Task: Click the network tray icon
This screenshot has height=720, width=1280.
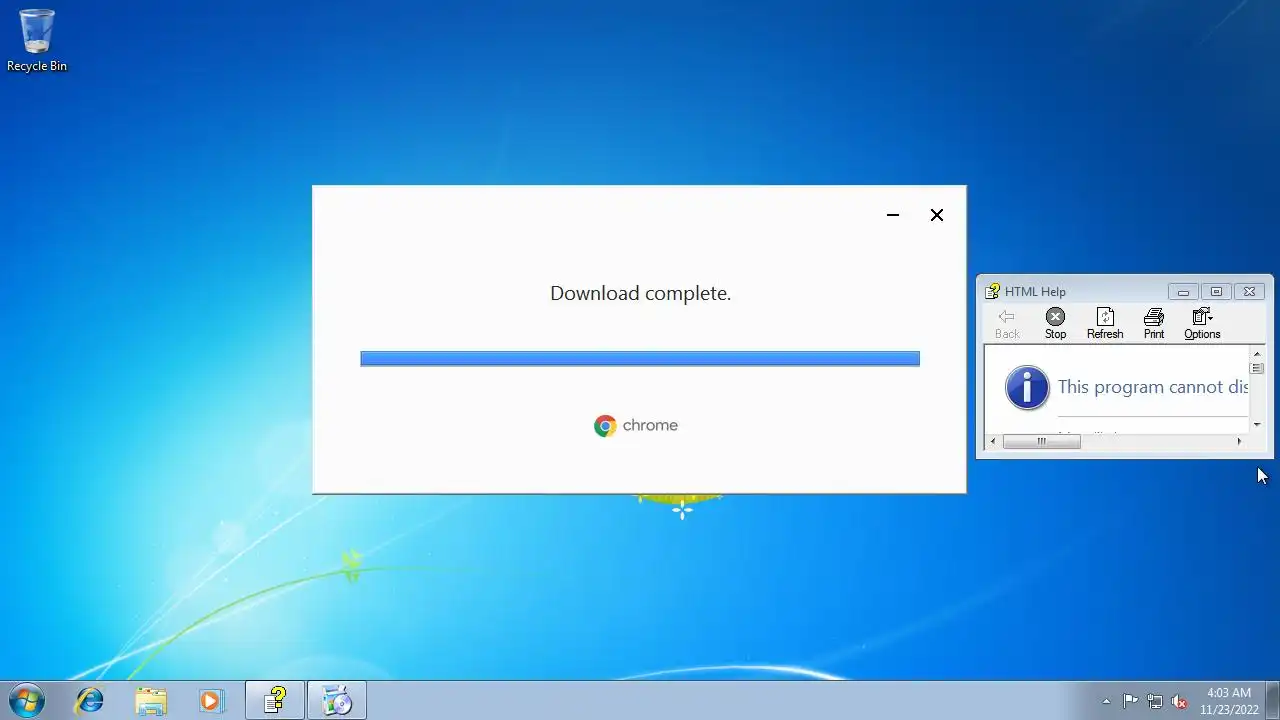Action: (x=1155, y=701)
